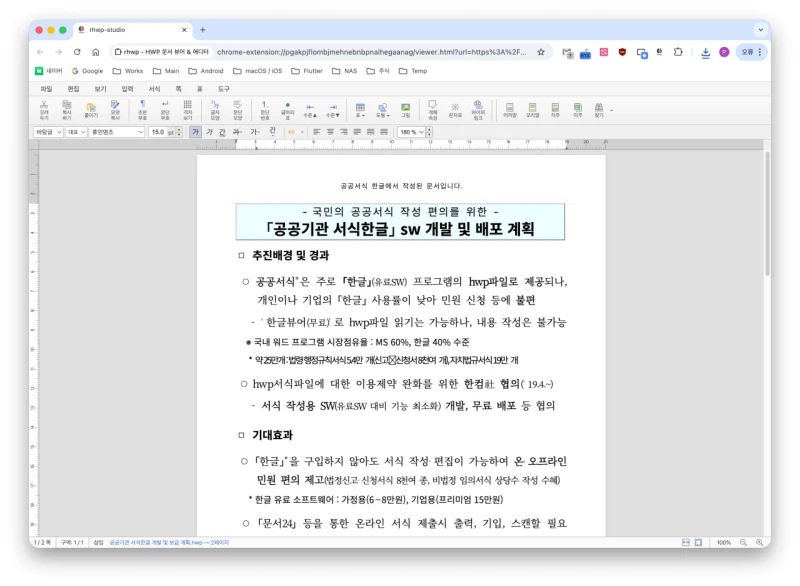Open the 파일 menu
Image resolution: width=800 pixels, height=586 pixels.
pyautogui.click(x=46, y=89)
